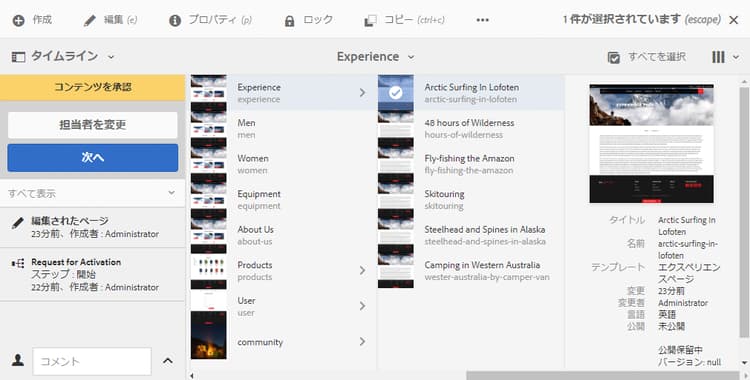Click the user avatar icon near comment box
The height and width of the screenshot is (380, 750).
pos(18,360)
